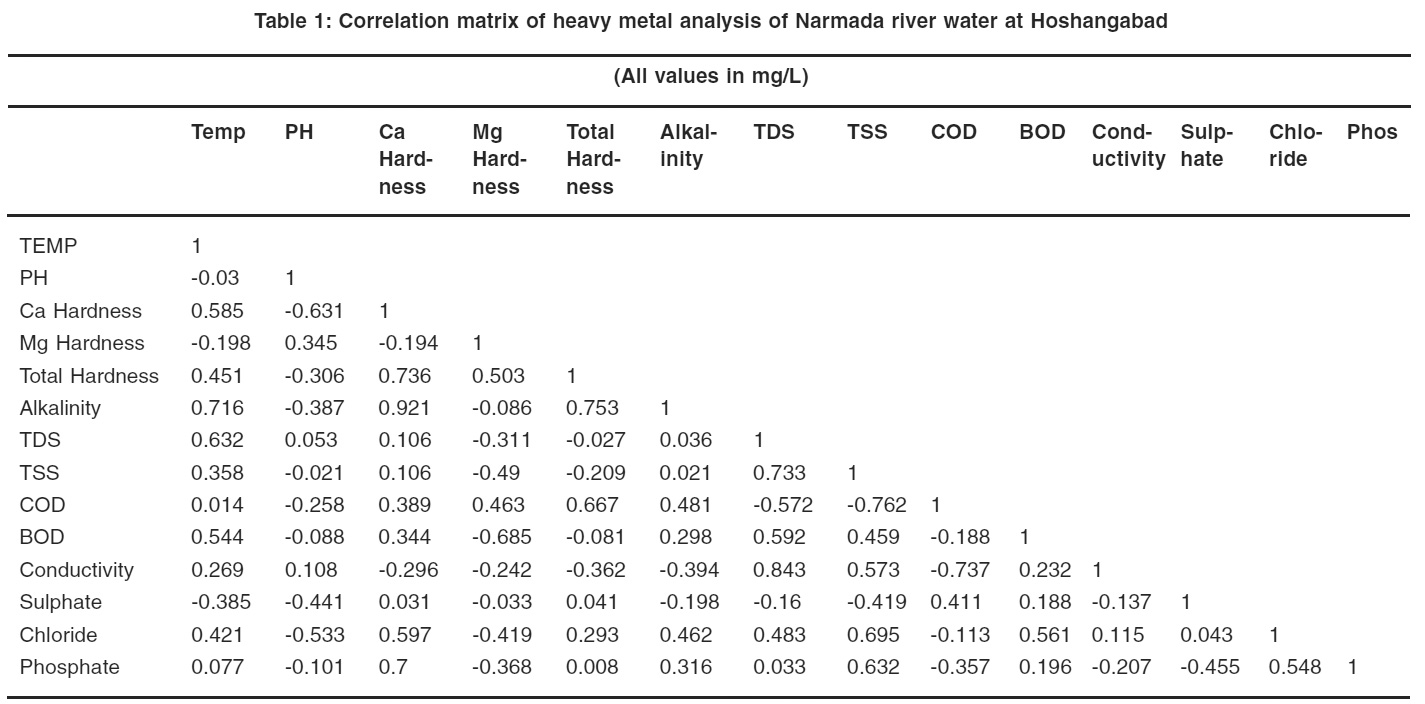Select the -0.03 value in PH row
Screen dimensions: 1425x704
tap(214, 278)
